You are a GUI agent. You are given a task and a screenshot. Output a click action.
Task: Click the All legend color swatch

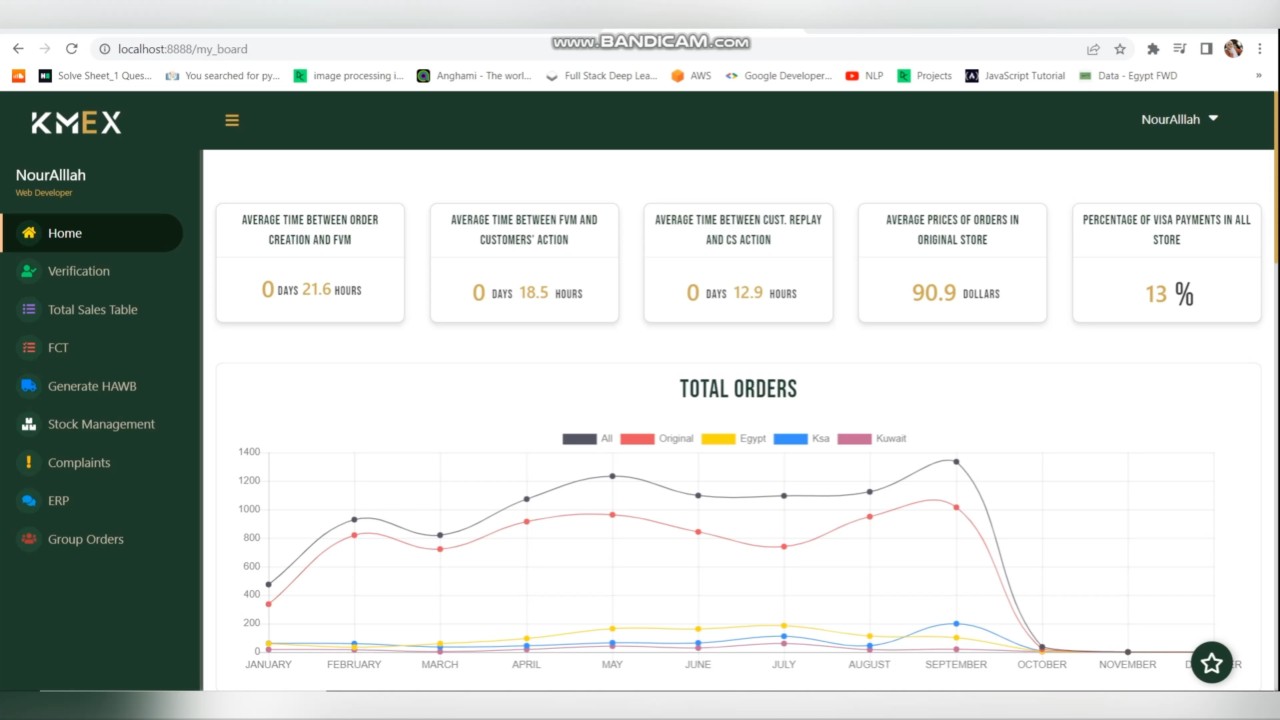[579, 439]
